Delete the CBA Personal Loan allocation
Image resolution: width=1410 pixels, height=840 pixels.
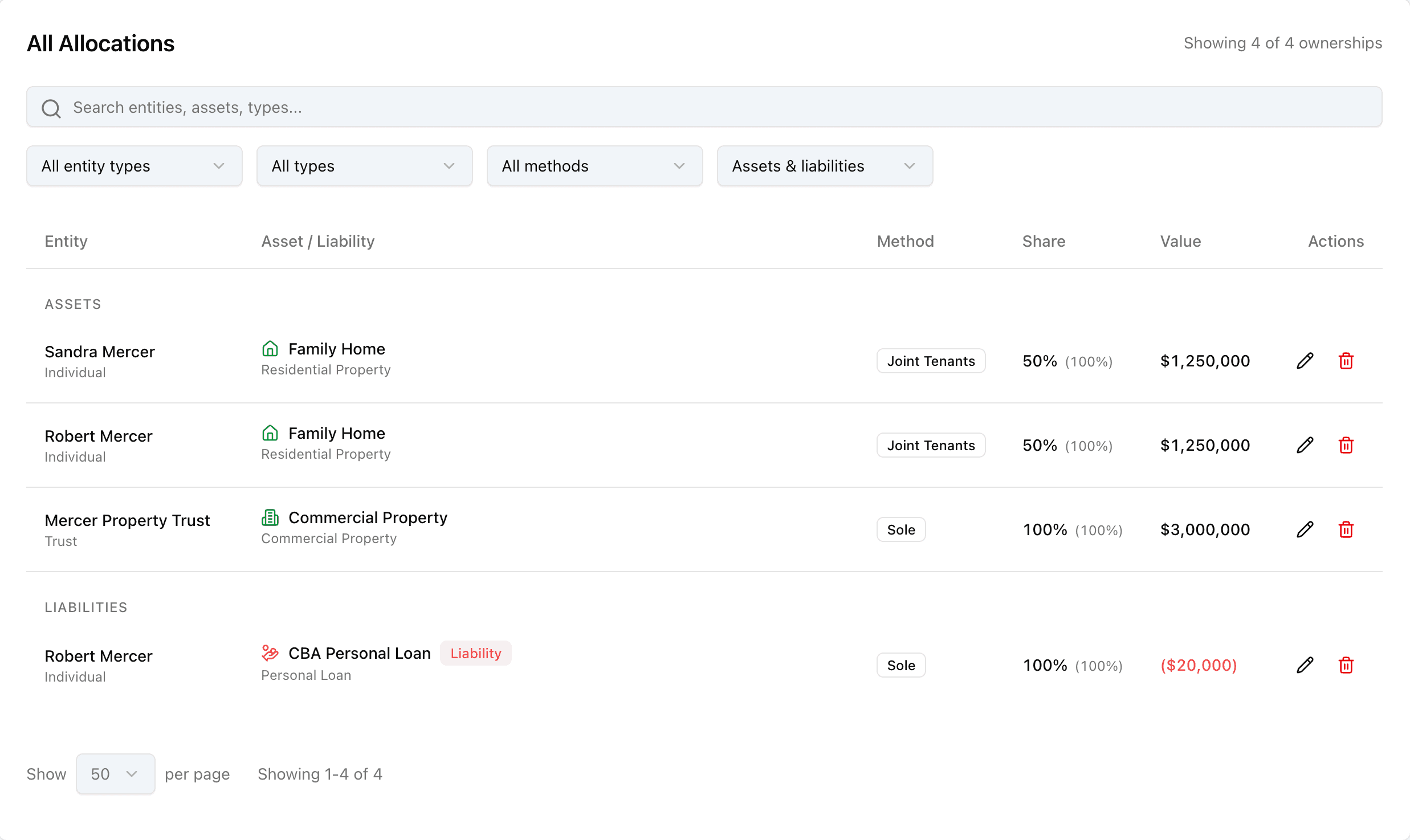pyautogui.click(x=1346, y=665)
